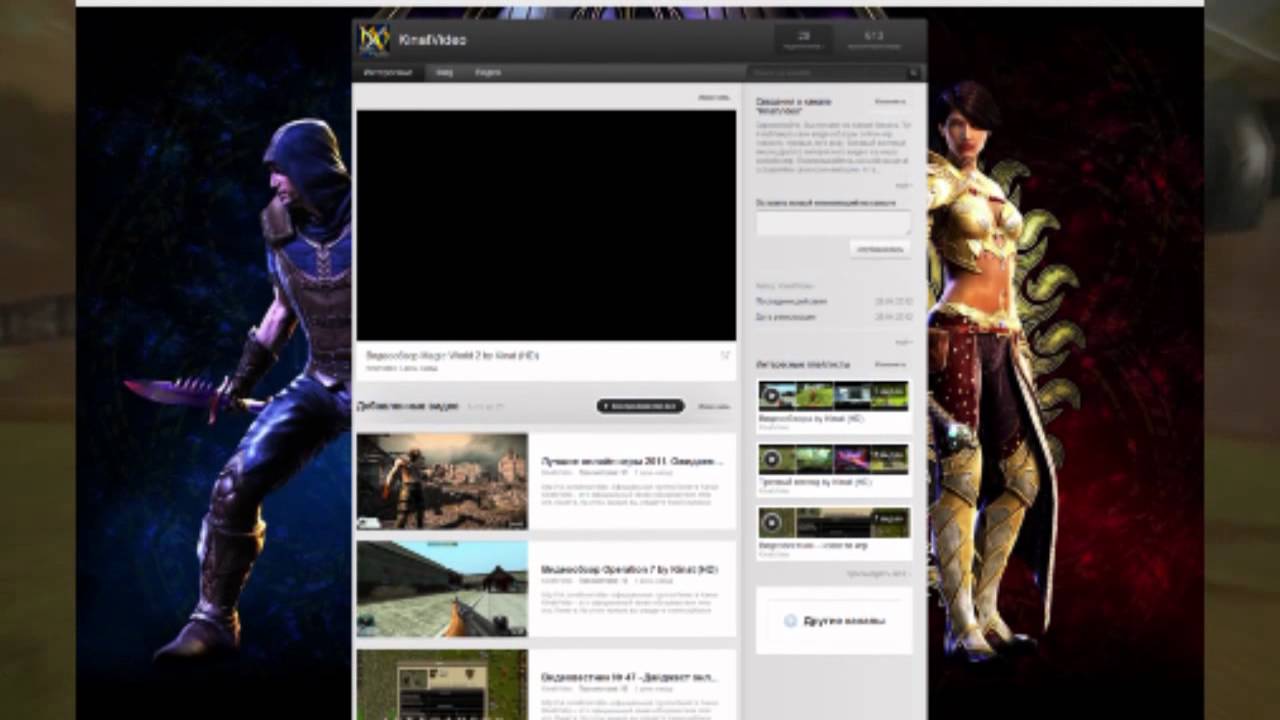Click the round icon in 'Другие каналы' box
Viewport: 1280px width, 720px height.
pyautogui.click(x=790, y=621)
